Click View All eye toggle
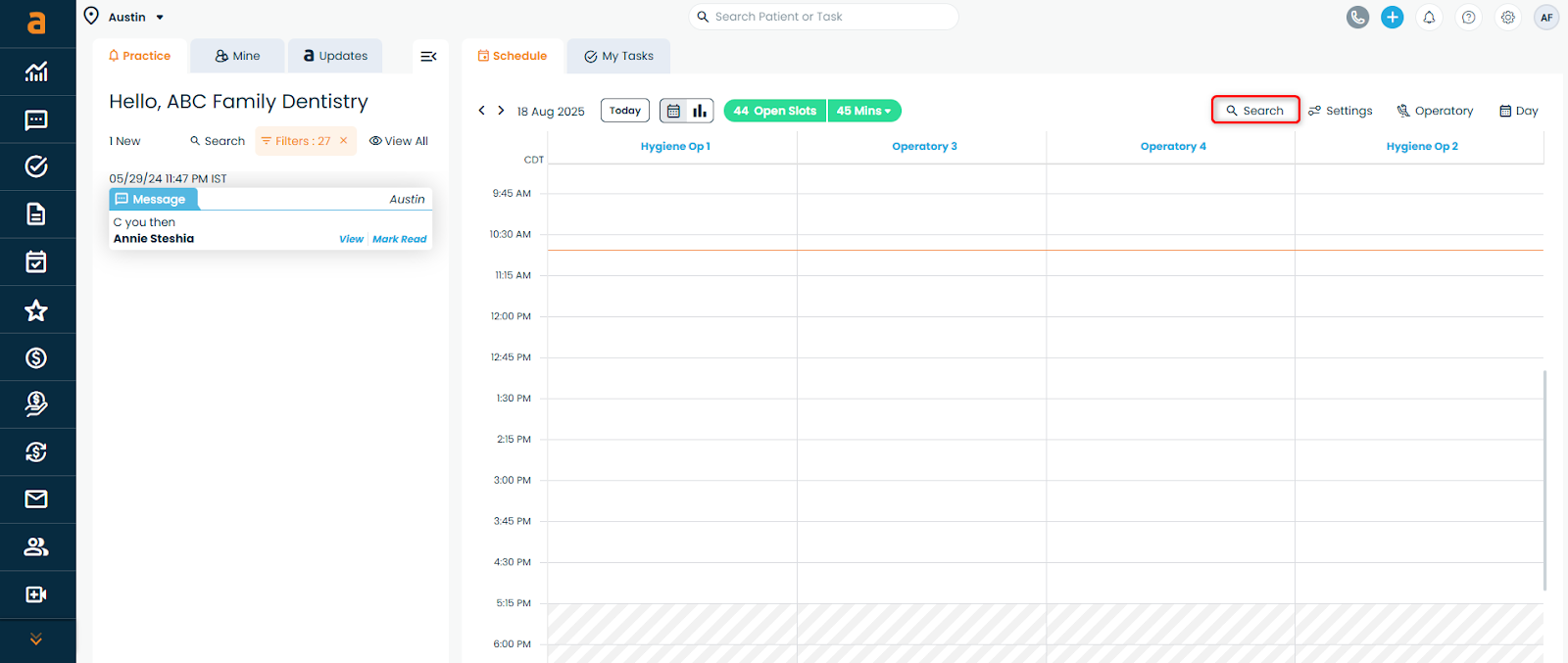The height and width of the screenshot is (663, 1568). 399,141
